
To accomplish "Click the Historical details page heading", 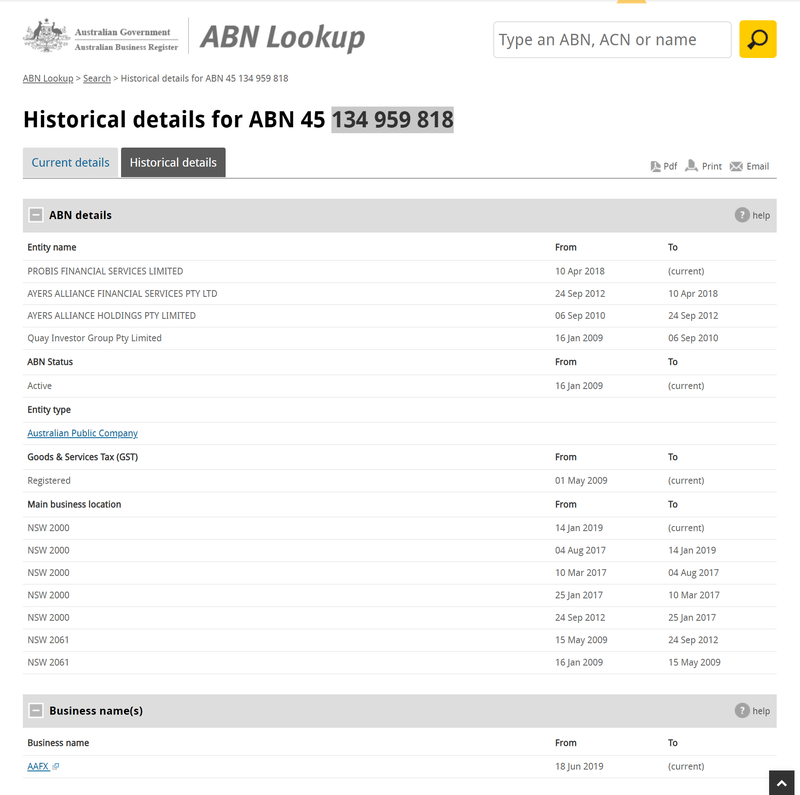I will coord(238,120).
